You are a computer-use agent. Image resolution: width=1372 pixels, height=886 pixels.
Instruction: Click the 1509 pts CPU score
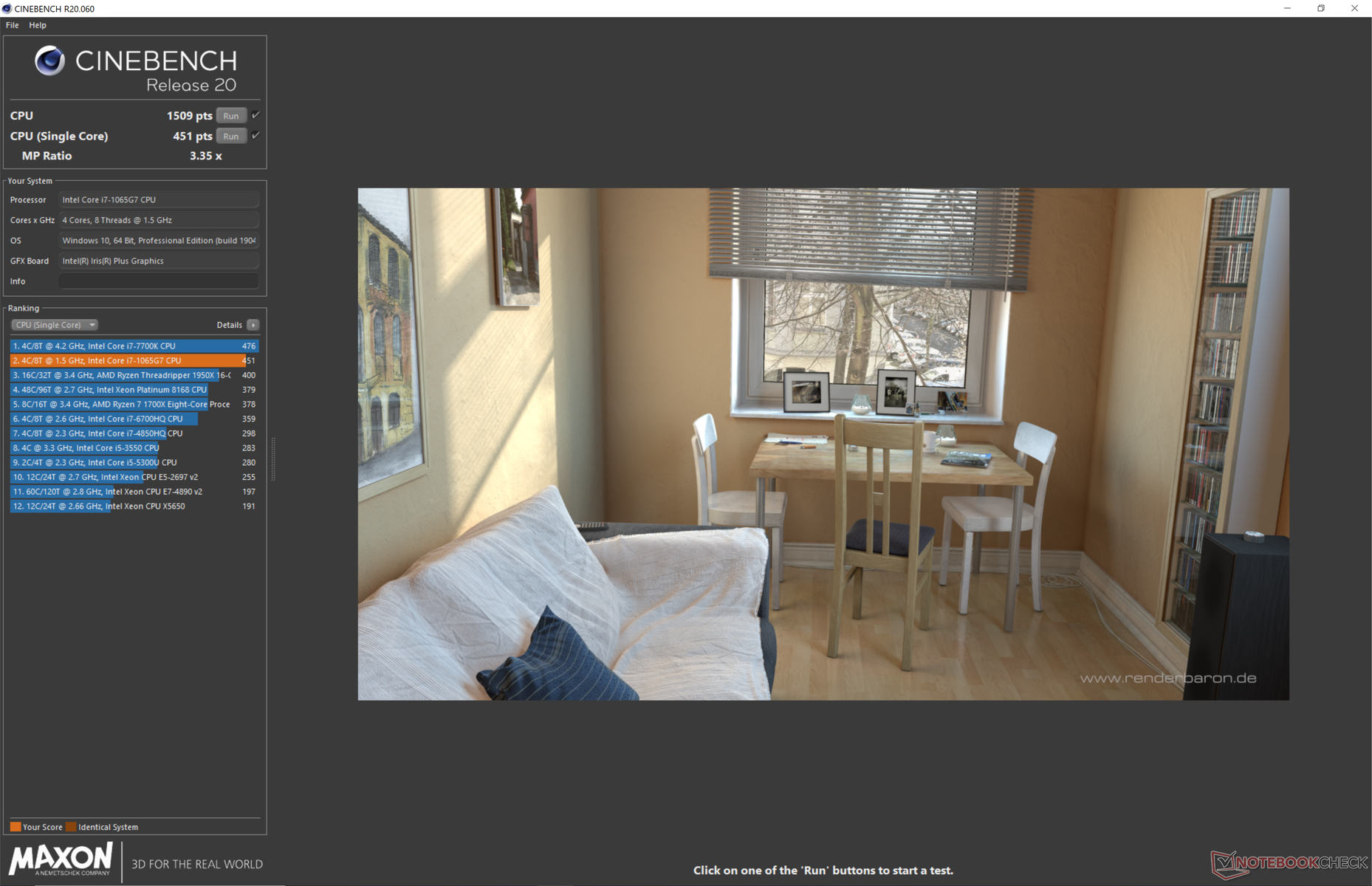(x=190, y=116)
